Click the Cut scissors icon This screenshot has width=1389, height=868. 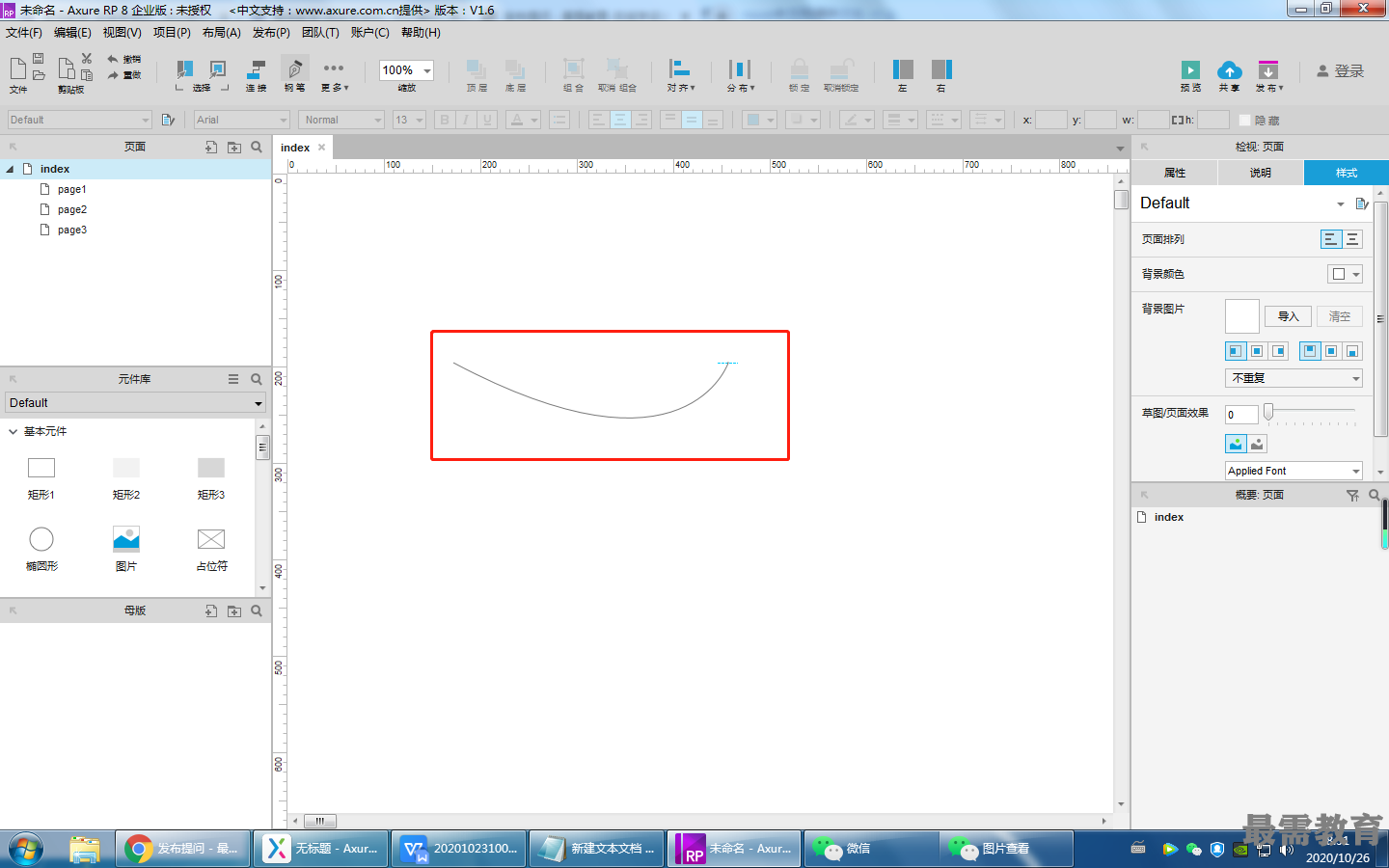pos(87,59)
